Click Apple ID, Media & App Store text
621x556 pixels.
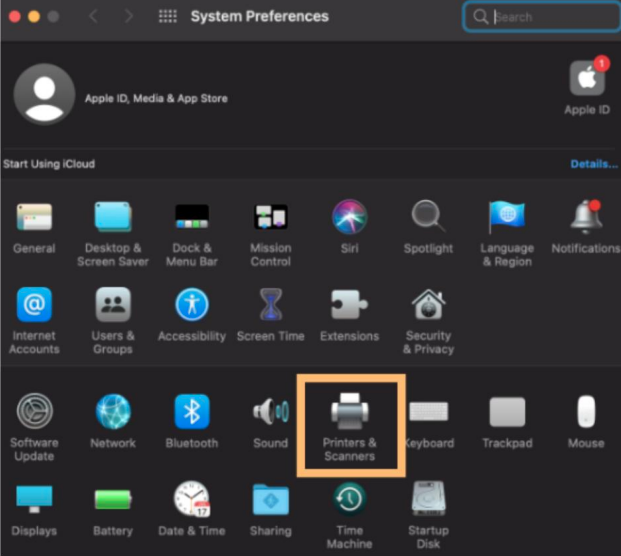tap(156, 99)
